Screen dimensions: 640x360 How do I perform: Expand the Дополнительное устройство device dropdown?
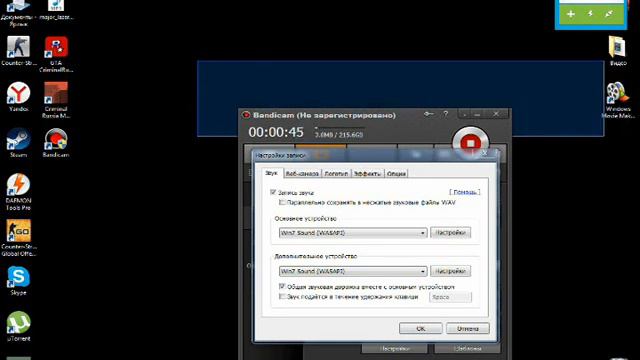pos(353,271)
